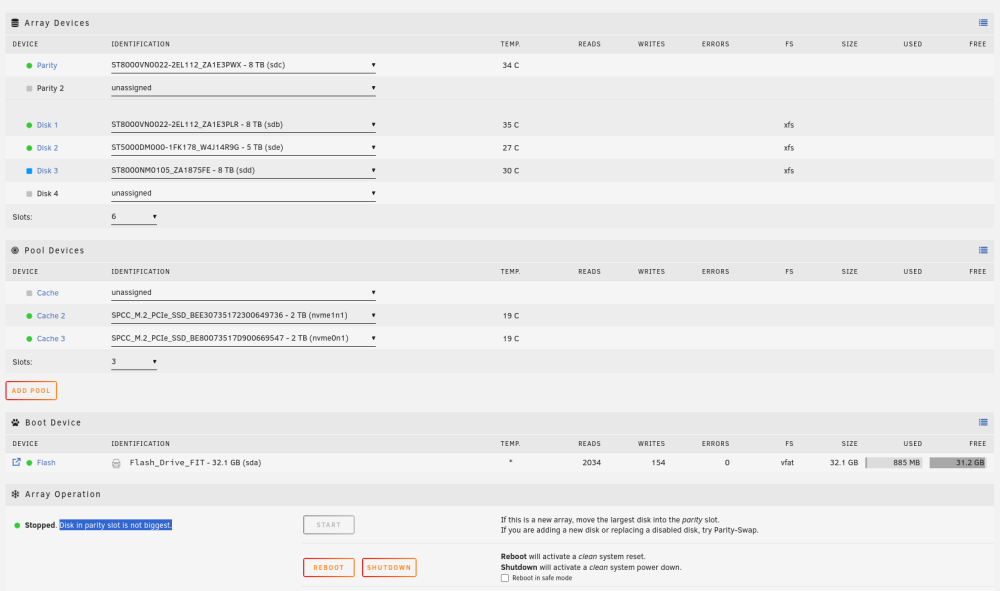Click the Disk 1 green status indicator
Screen dimensions: 1000x591
tap(29, 126)
